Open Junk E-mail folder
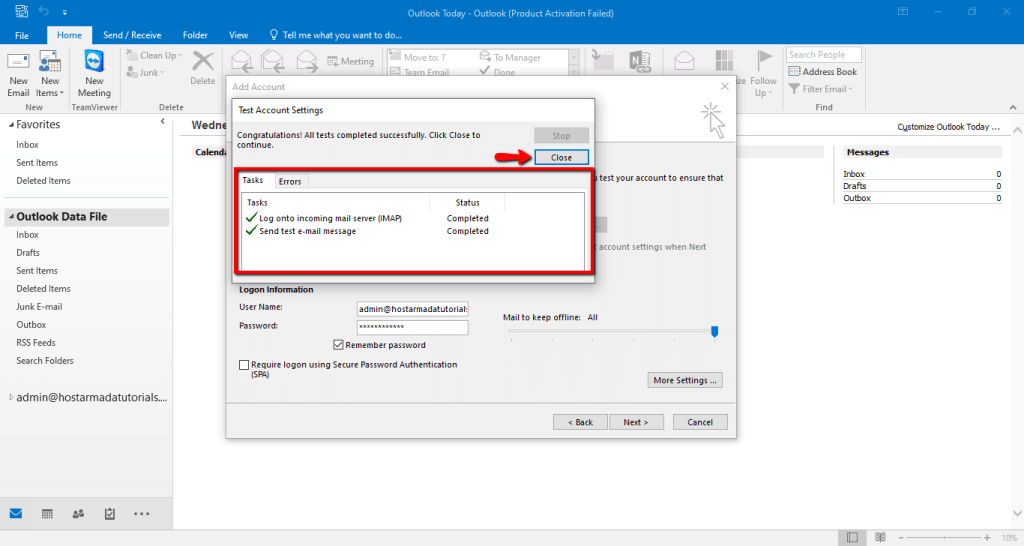Screen dimensions: 1024x546 [x=39, y=306]
